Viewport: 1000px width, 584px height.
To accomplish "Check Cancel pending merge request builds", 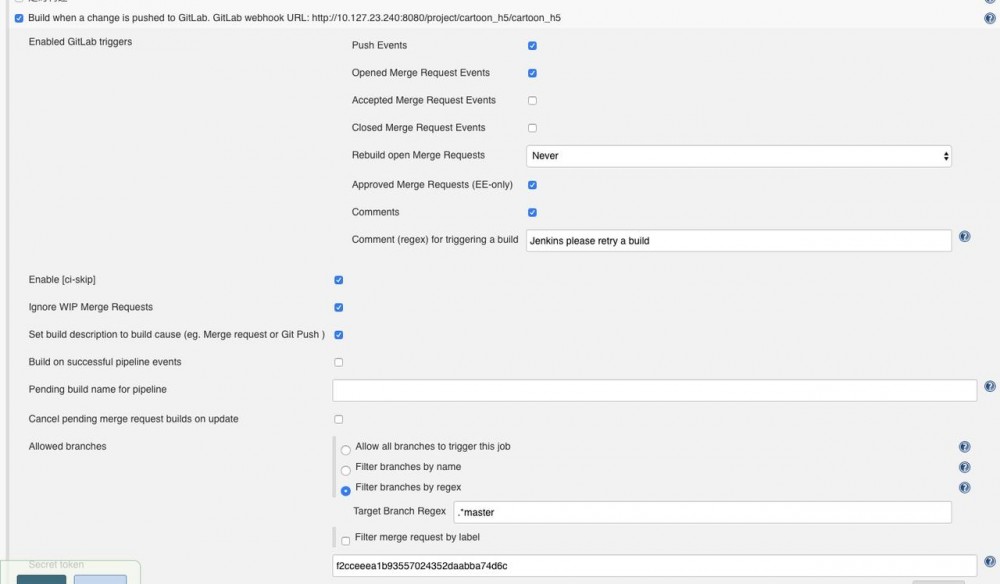I will coord(338,419).
